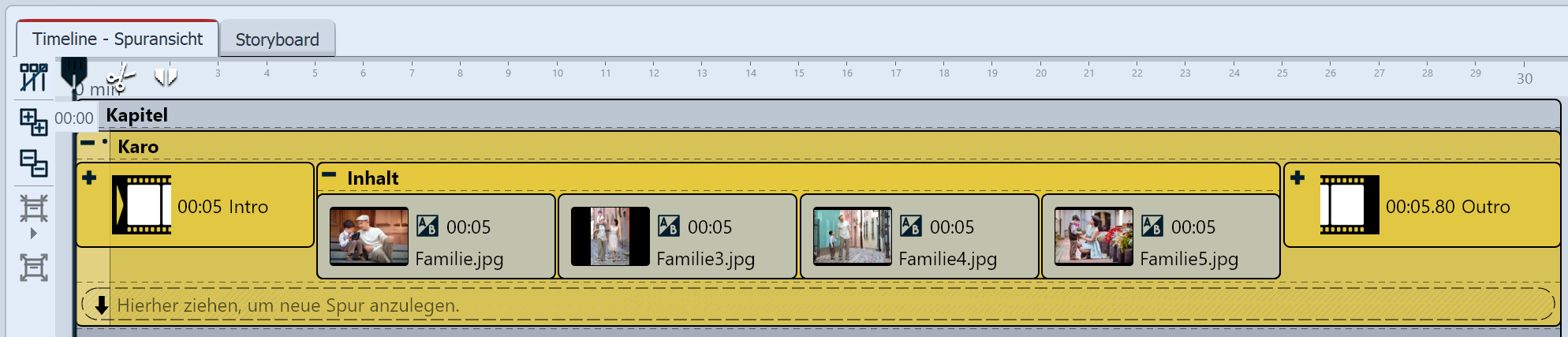Collapse the Karo chapter
This screenshot has height=337, width=1568.
[x=88, y=144]
